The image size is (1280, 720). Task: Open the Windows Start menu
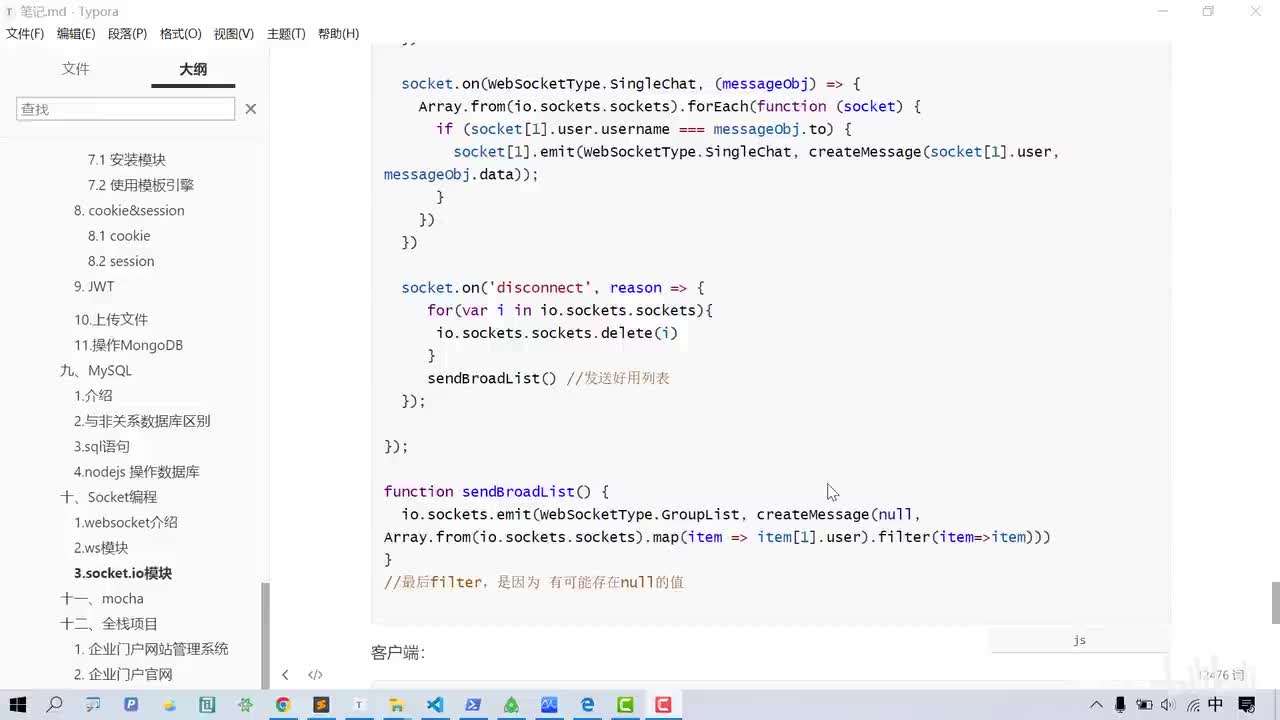pyautogui.click(x=17, y=705)
